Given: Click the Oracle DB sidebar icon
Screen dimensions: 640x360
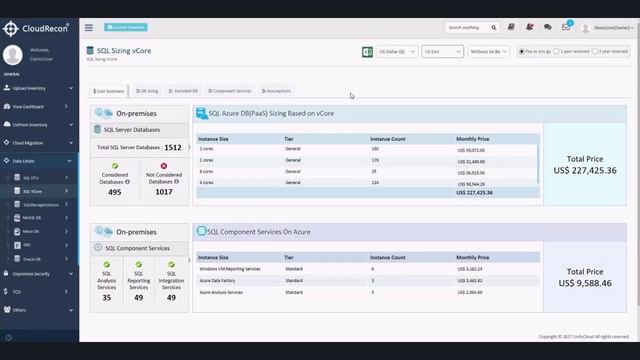Looking at the screenshot, I should point(17,259).
